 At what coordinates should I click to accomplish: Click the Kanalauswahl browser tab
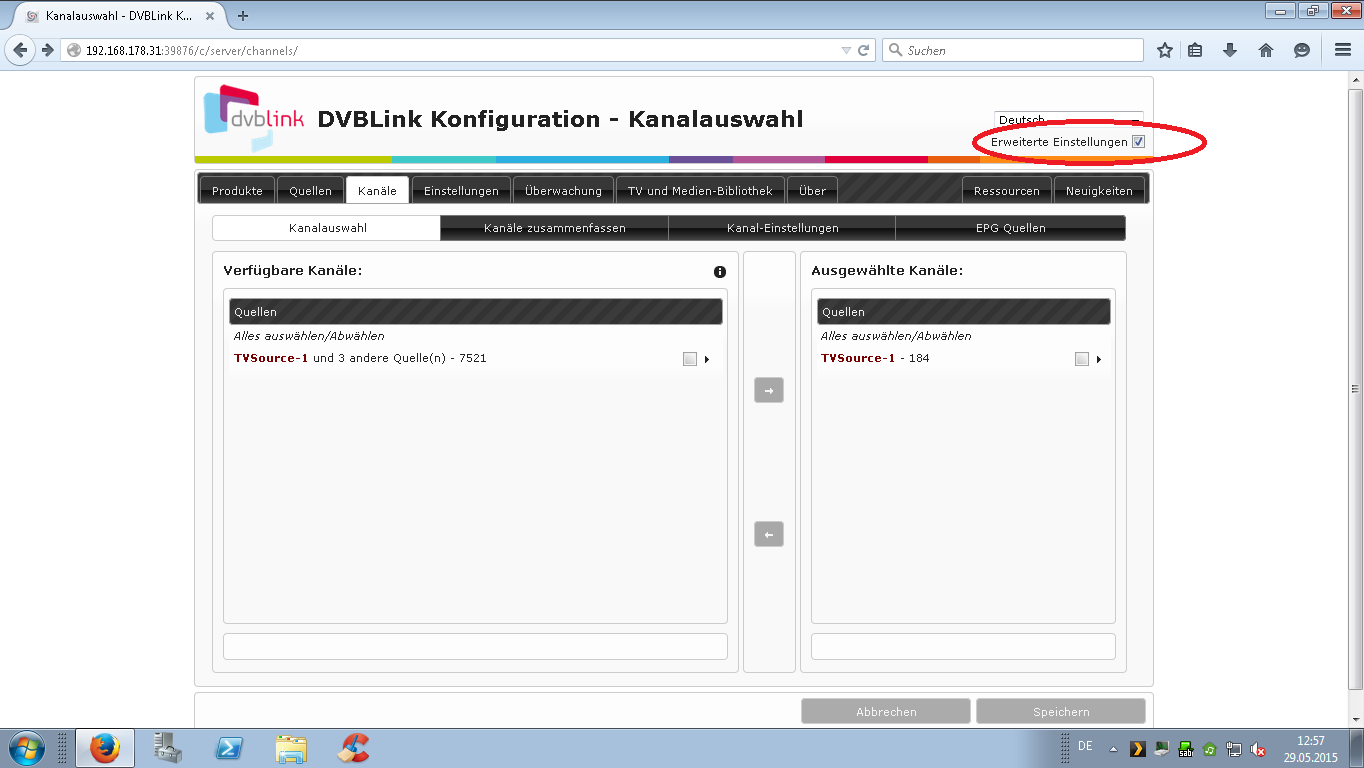(119, 16)
